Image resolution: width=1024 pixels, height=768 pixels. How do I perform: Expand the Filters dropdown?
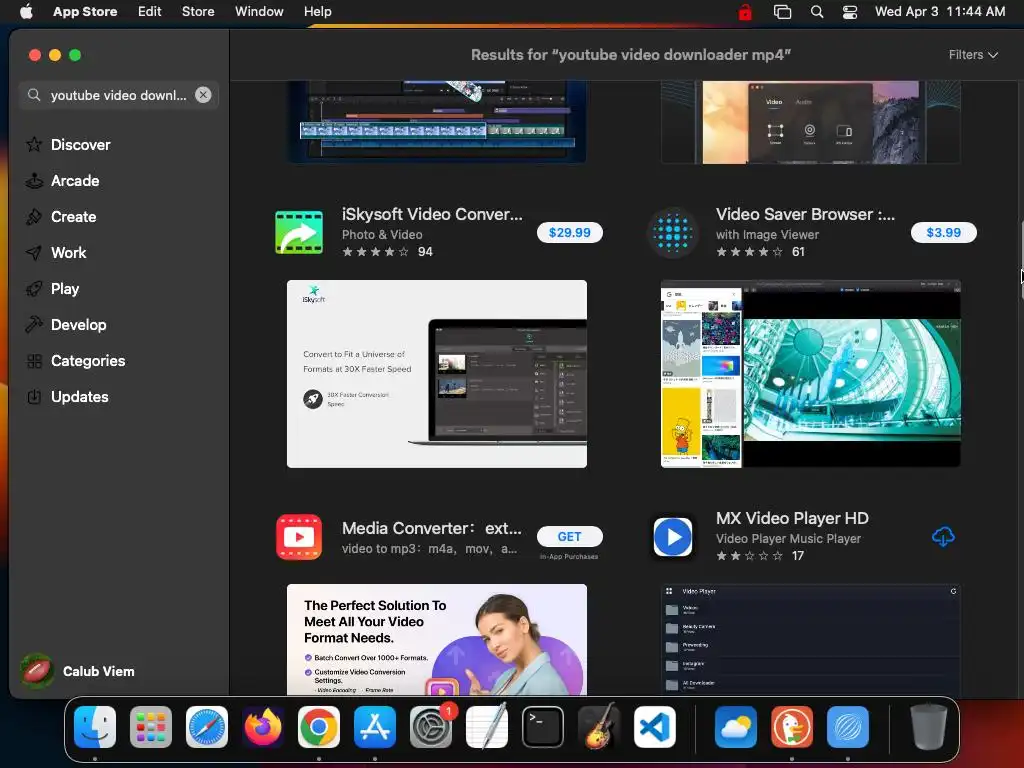pyautogui.click(x=973, y=55)
